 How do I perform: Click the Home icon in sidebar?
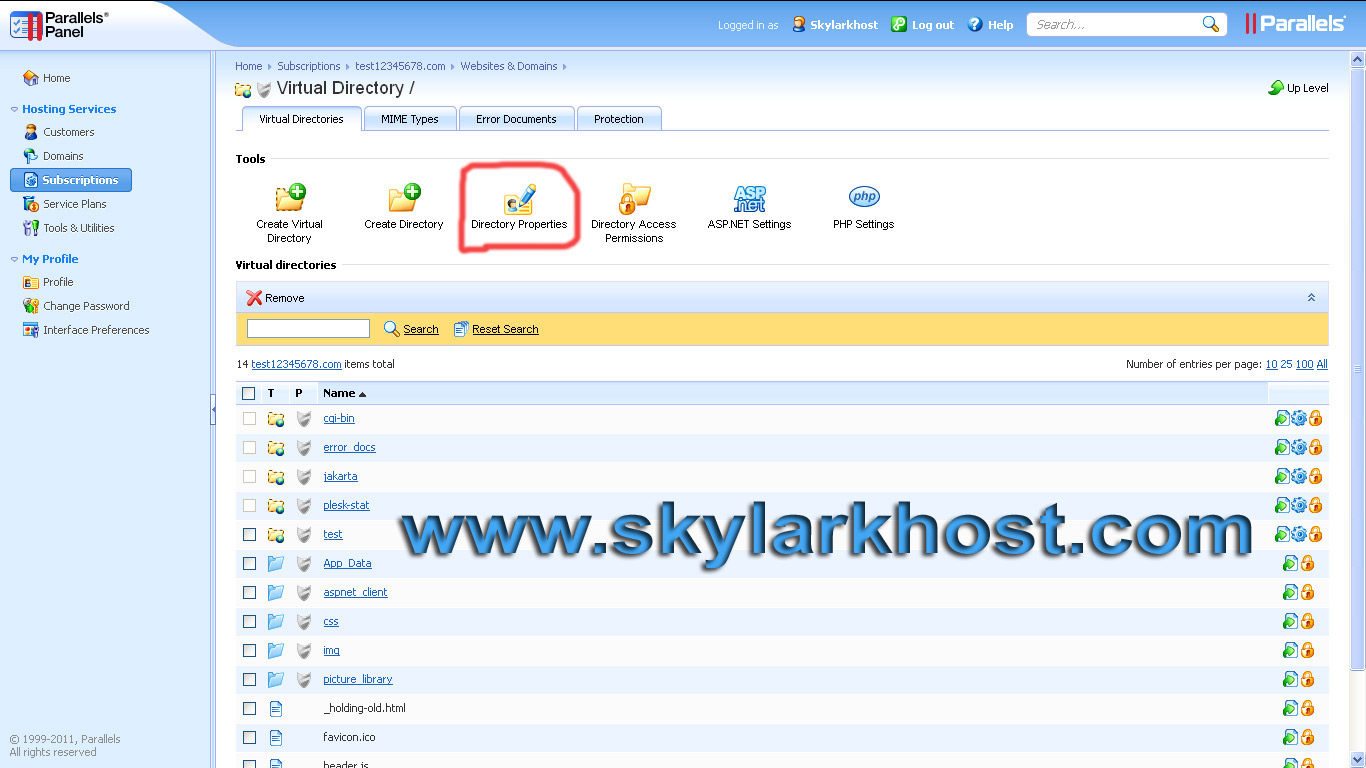pos(31,78)
